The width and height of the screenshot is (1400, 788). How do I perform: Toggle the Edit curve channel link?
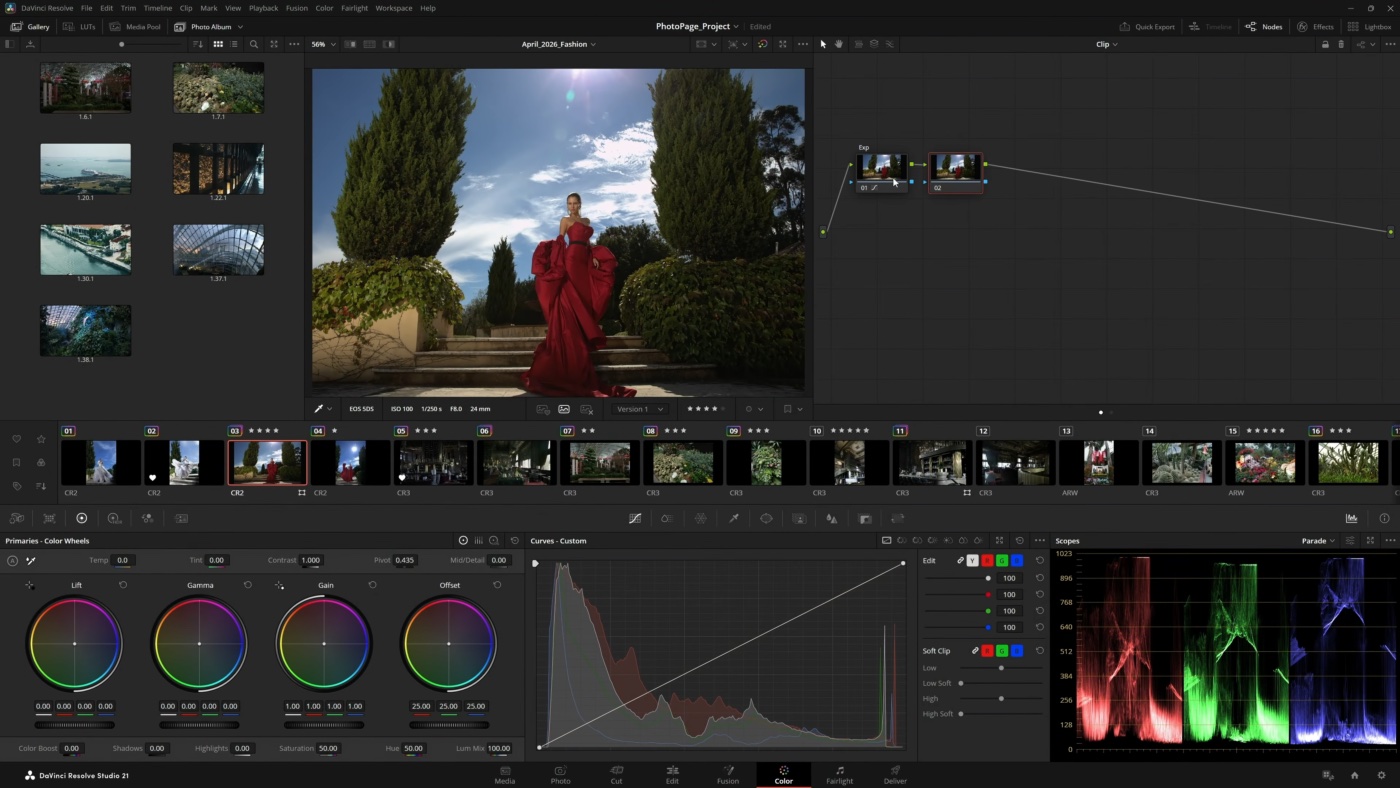click(960, 561)
